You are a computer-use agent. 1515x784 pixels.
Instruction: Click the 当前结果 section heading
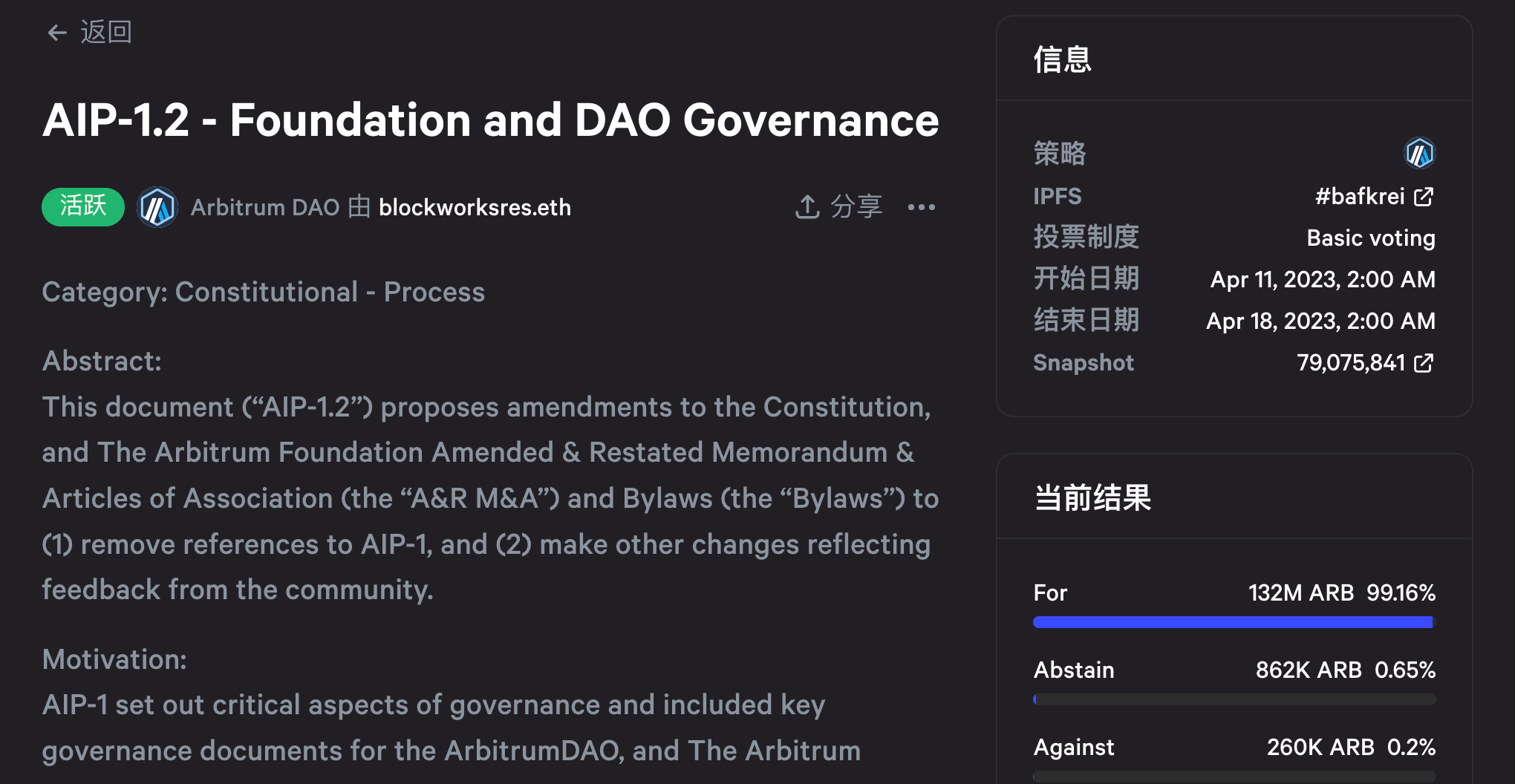[1092, 499]
